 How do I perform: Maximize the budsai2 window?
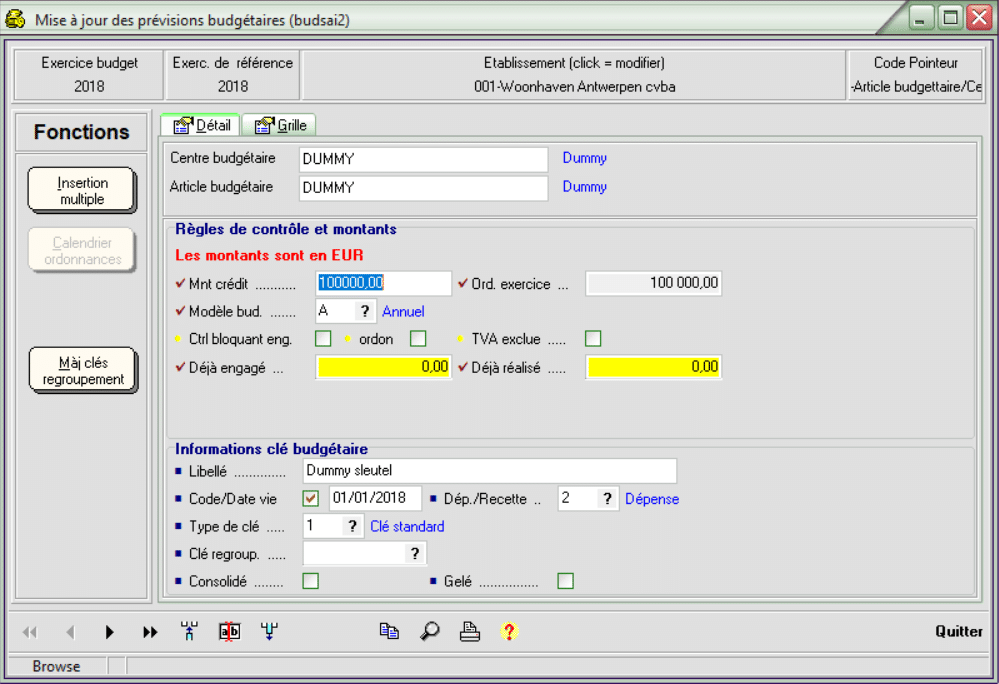click(x=949, y=18)
